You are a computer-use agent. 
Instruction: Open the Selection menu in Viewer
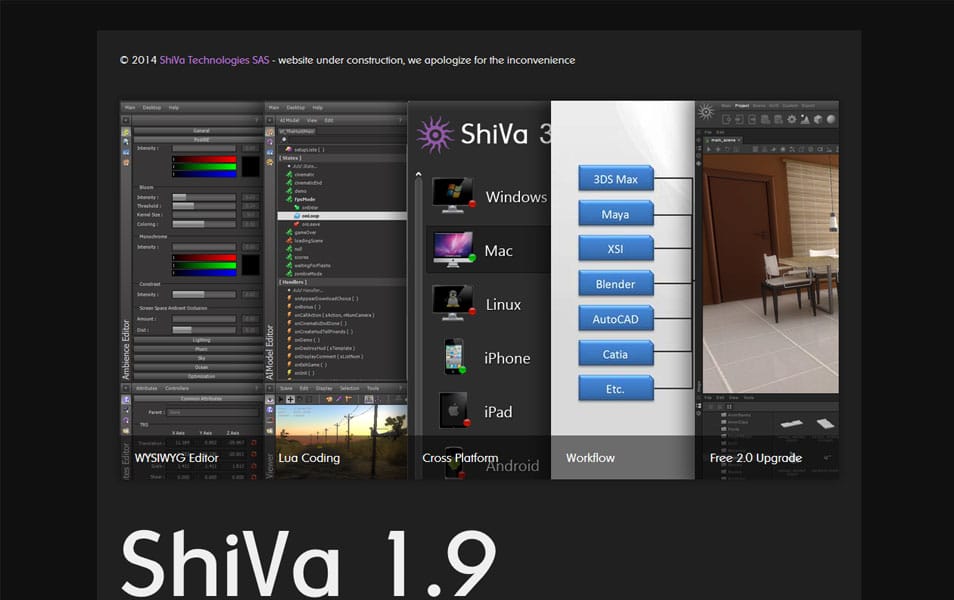pos(349,388)
